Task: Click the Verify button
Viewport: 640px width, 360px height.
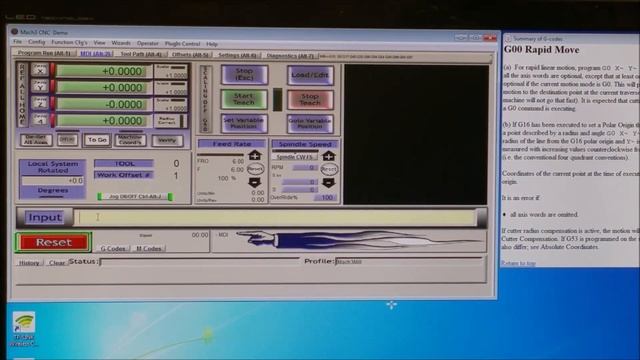Action: click(167, 140)
